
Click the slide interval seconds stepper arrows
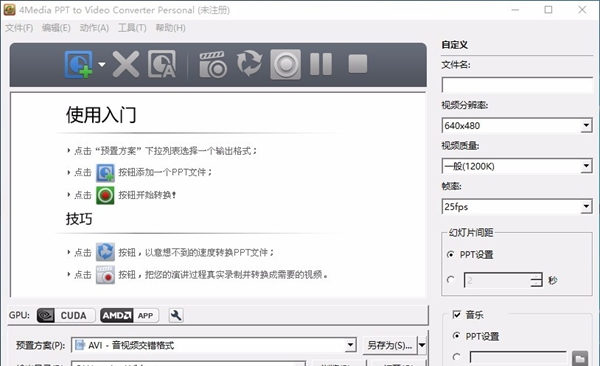[536, 280]
